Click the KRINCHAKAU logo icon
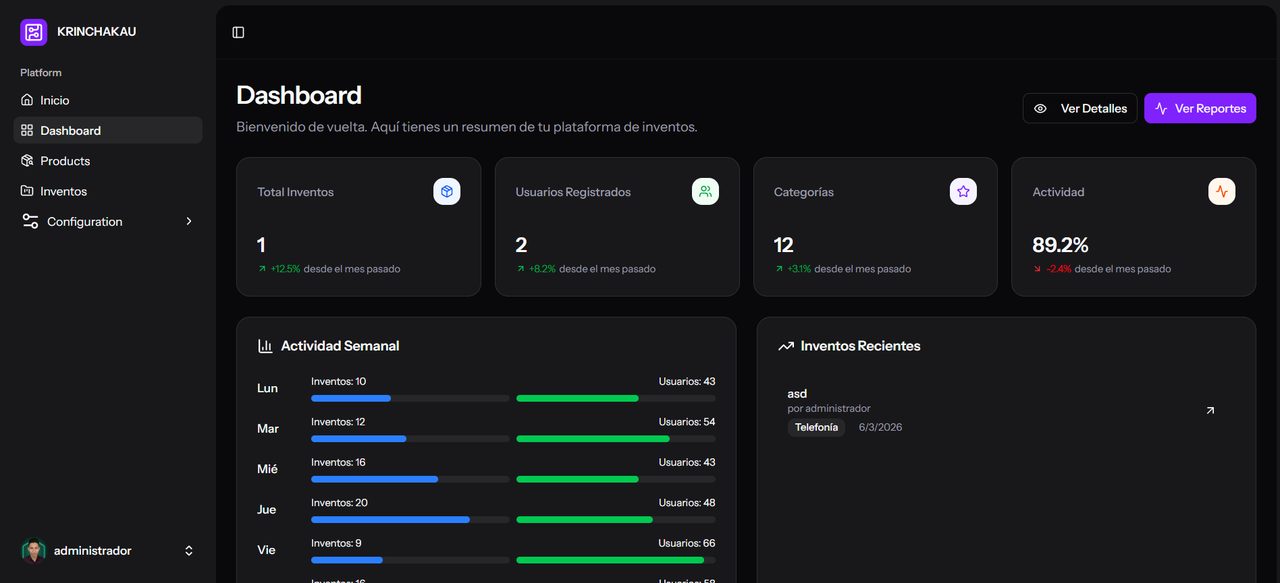The width and height of the screenshot is (1280, 583). coord(33,32)
